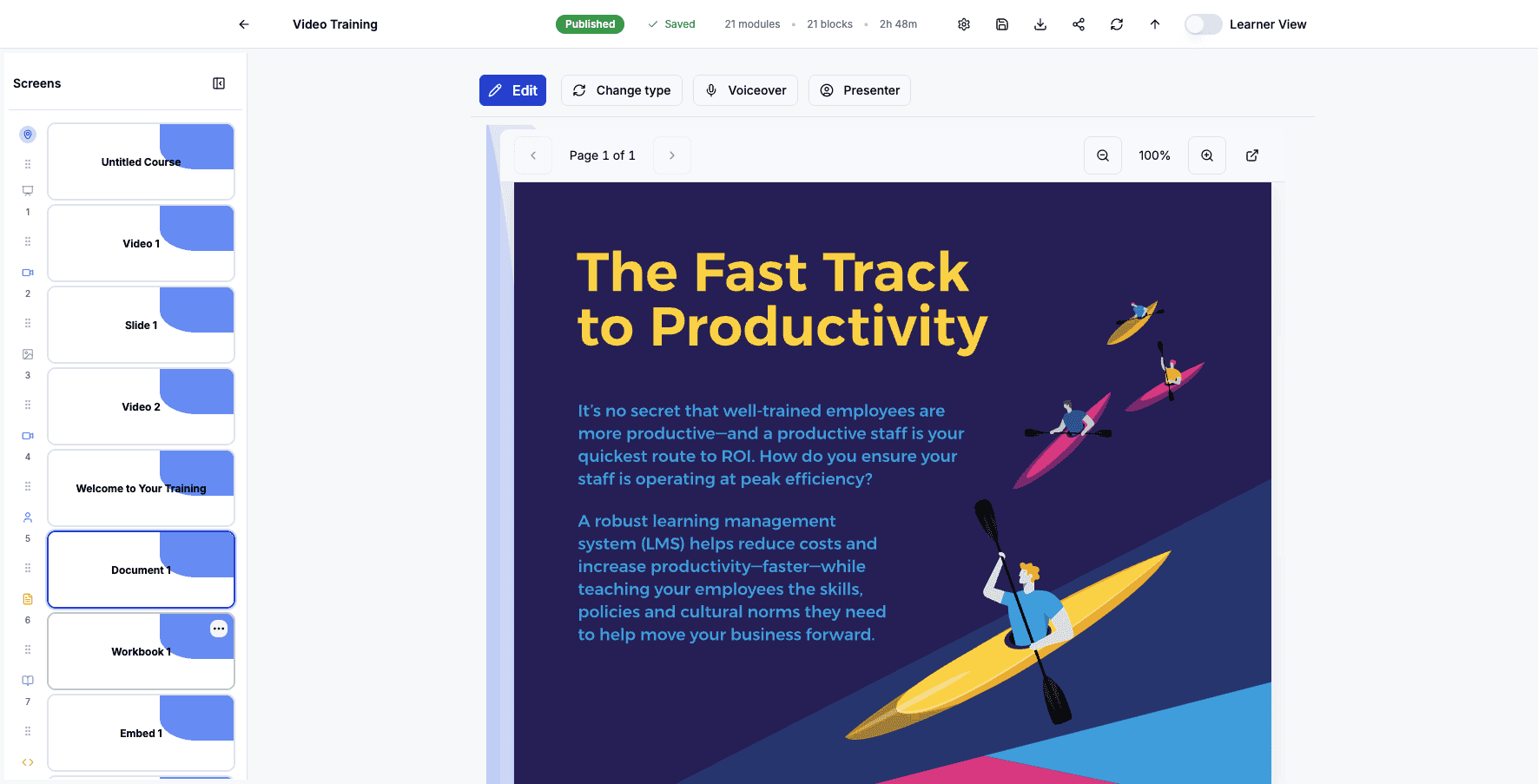The image size is (1538, 784).
Task: Select the Slide 1 screen thumbnail
Action: point(141,325)
